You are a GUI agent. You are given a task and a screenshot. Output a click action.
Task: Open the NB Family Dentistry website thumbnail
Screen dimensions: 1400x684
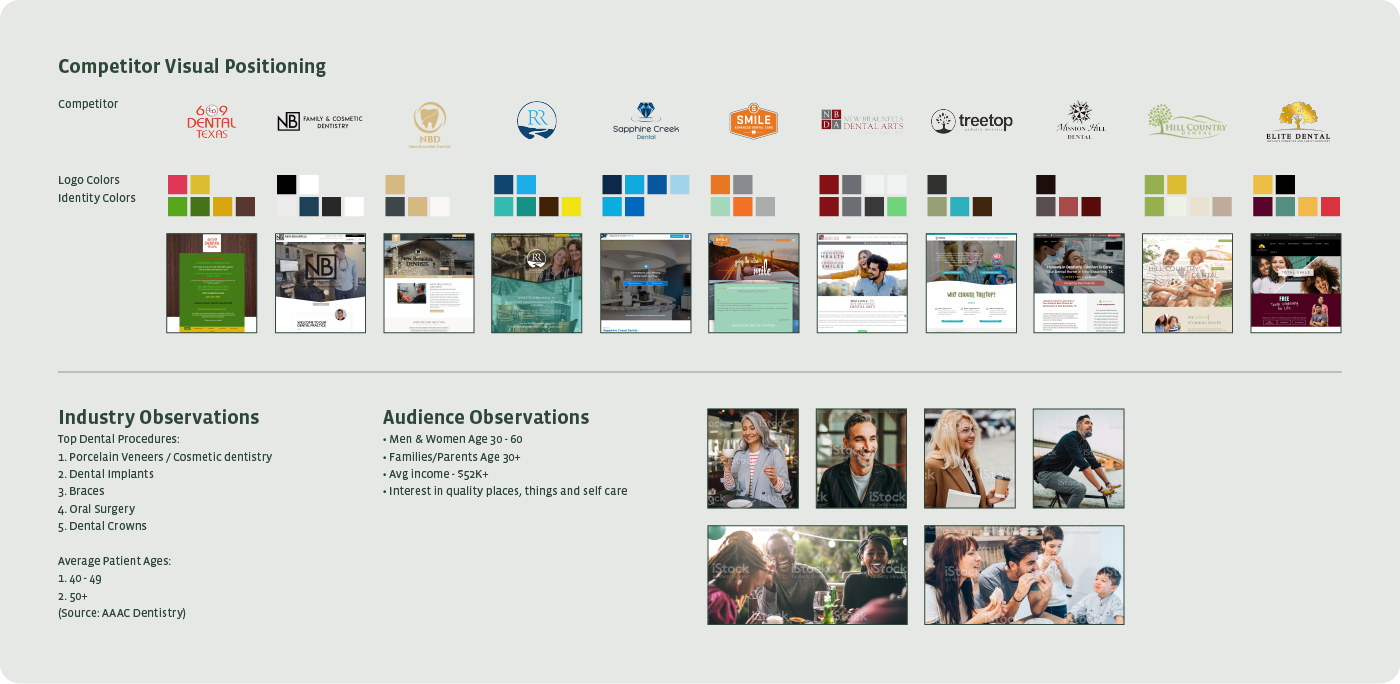(x=320, y=283)
